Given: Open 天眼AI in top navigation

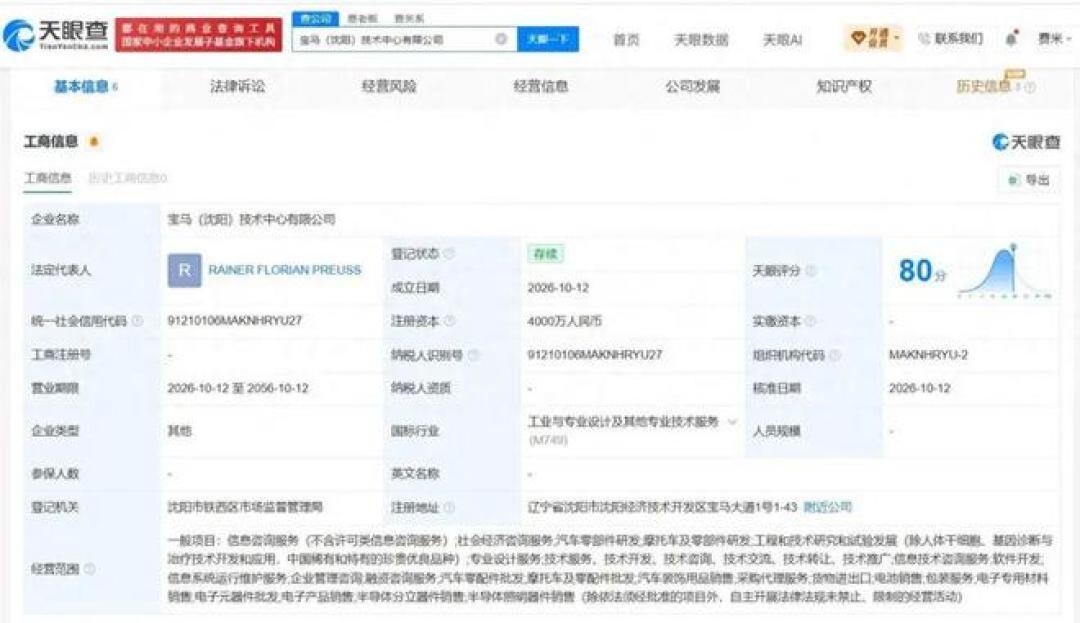Looking at the screenshot, I should [782, 40].
